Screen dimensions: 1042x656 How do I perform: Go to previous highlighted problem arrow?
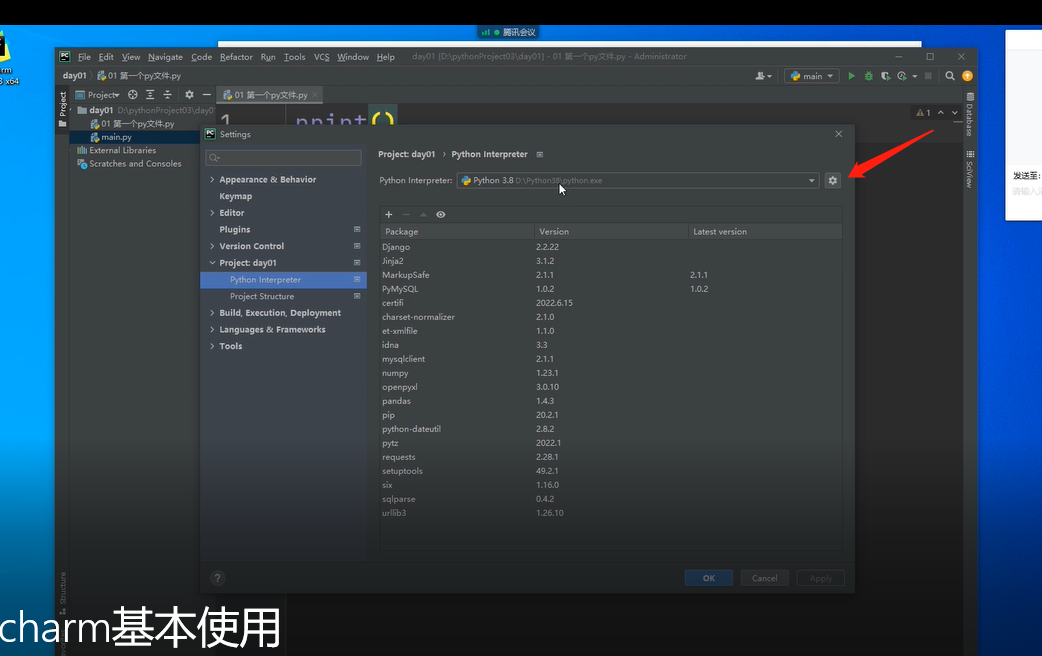click(941, 112)
